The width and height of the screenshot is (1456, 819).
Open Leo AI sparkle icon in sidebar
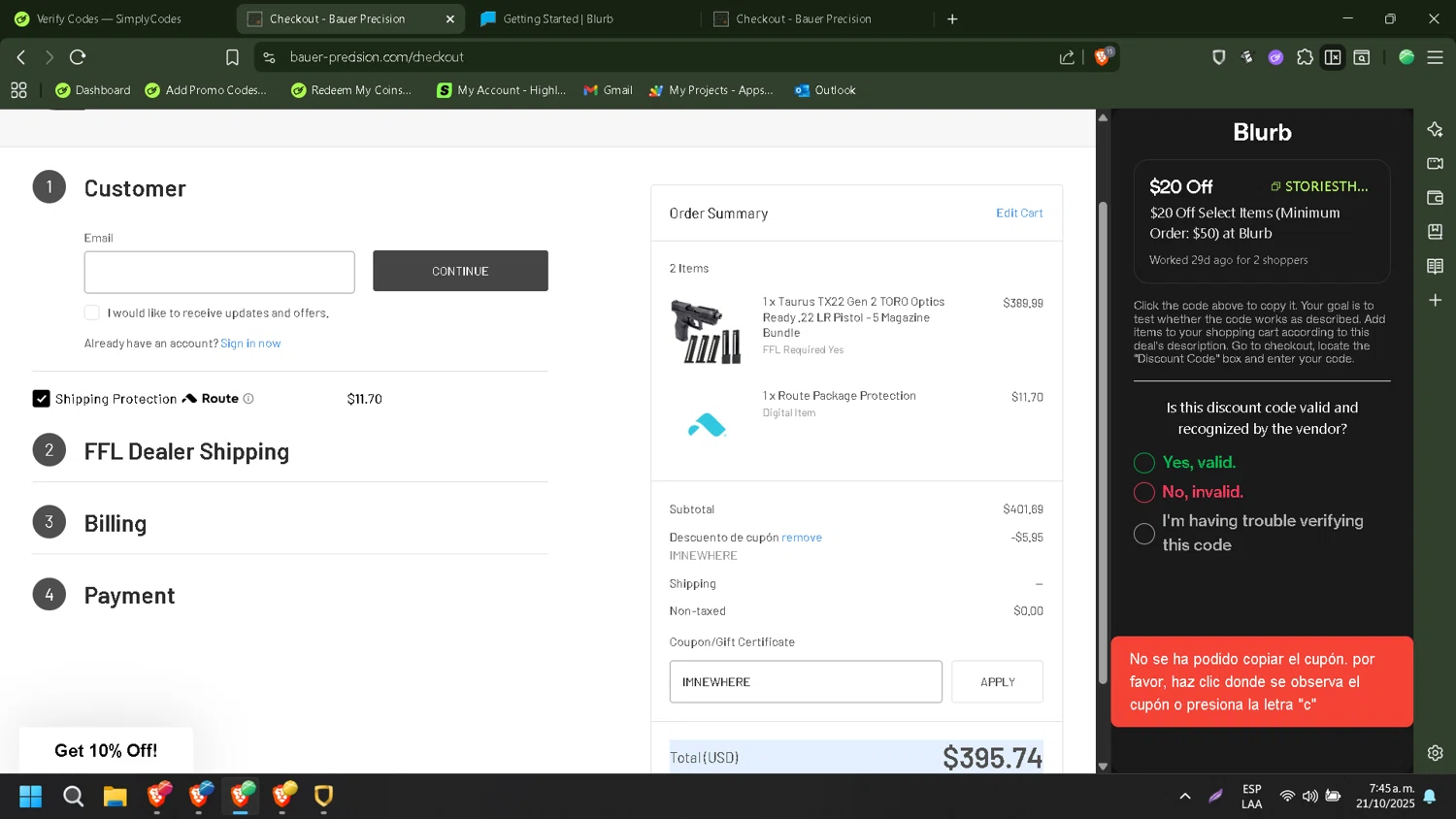point(1435,130)
